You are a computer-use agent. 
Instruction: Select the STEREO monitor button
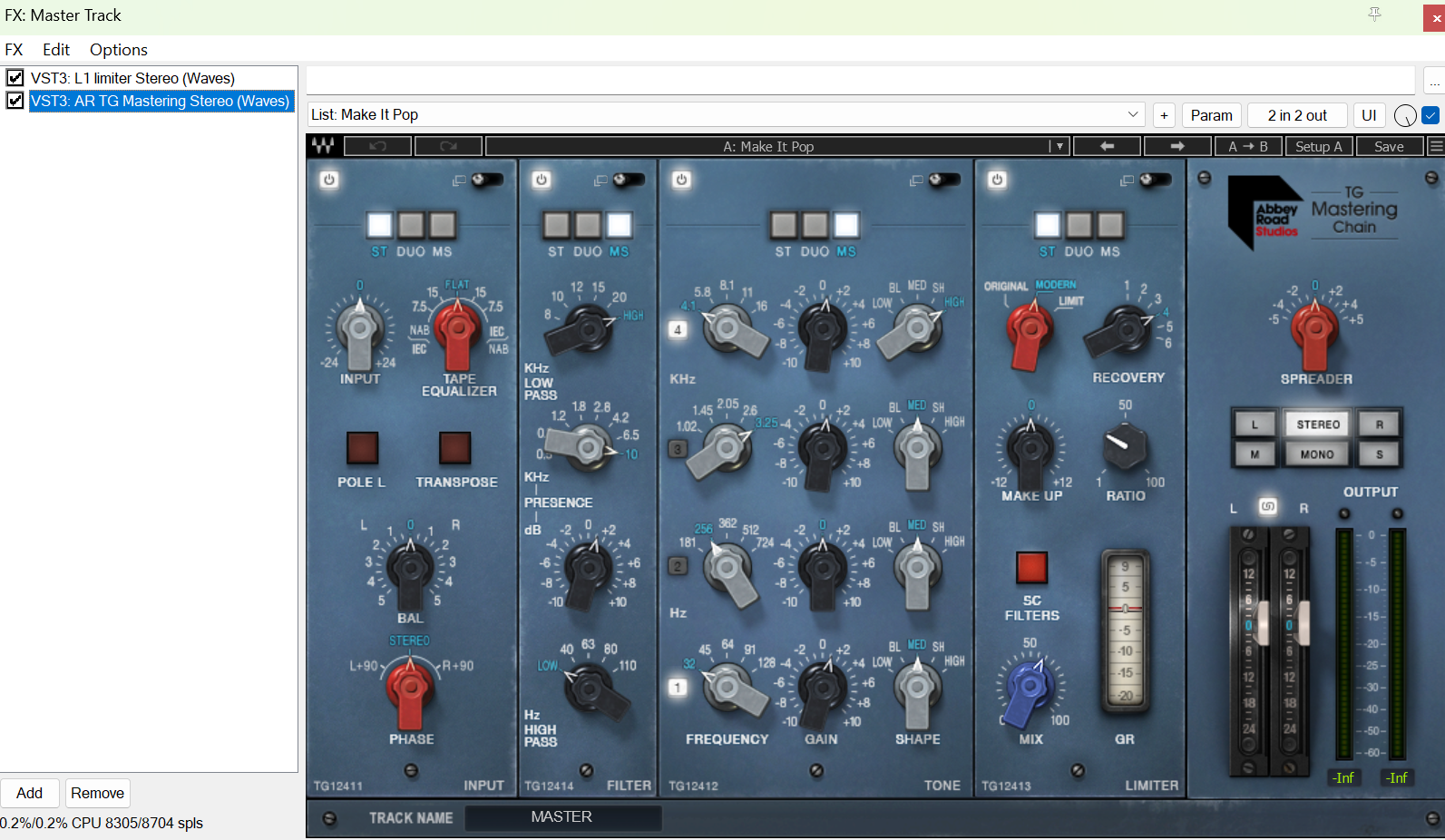coord(1317,425)
